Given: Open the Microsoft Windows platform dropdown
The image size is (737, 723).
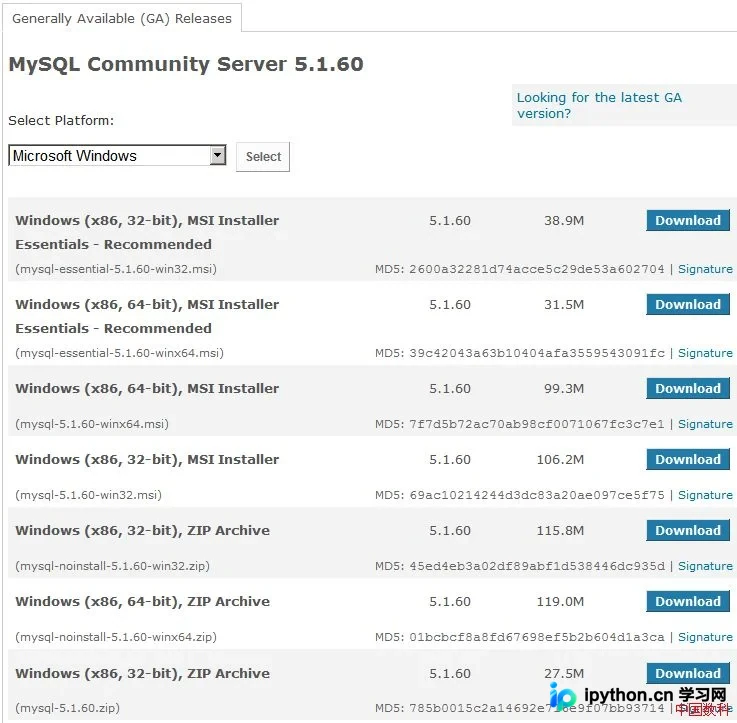Looking at the screenshot, I should (117, 156).
